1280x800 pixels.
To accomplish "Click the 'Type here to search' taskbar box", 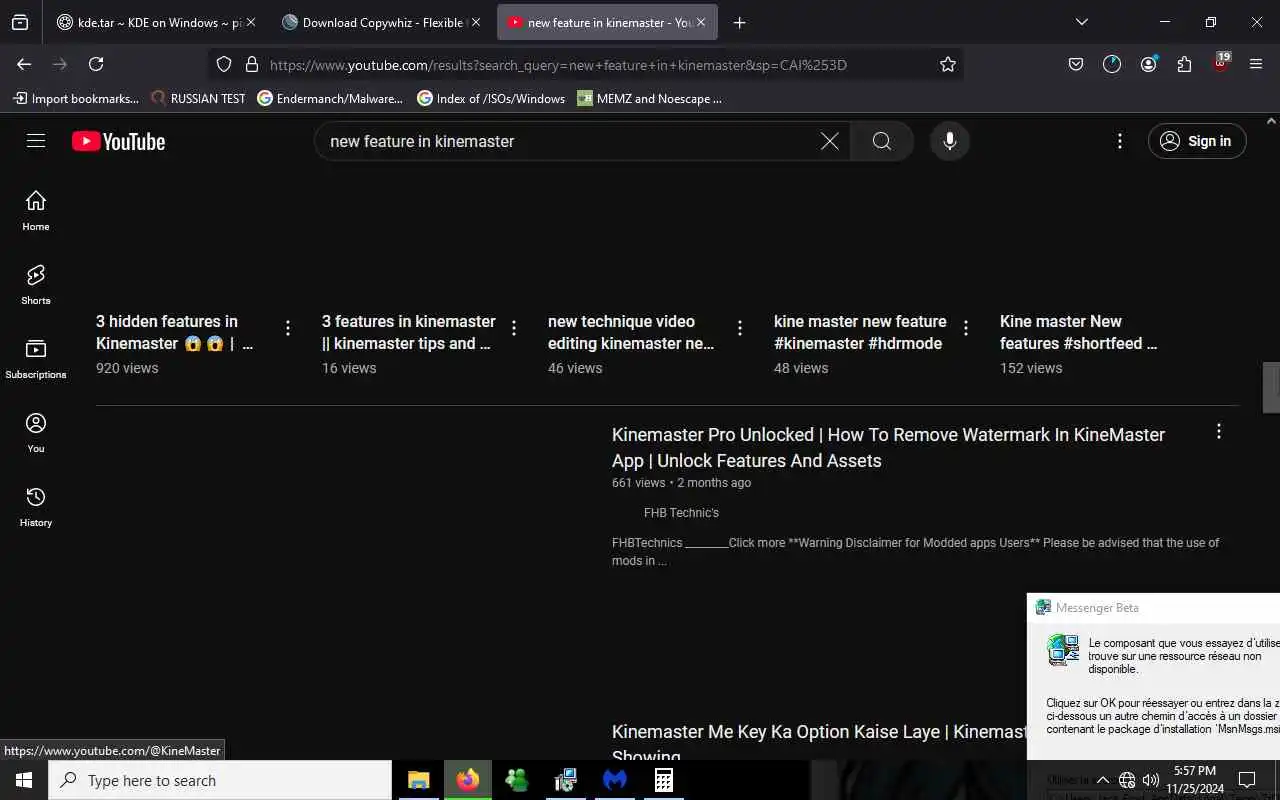I will point(220,780).
